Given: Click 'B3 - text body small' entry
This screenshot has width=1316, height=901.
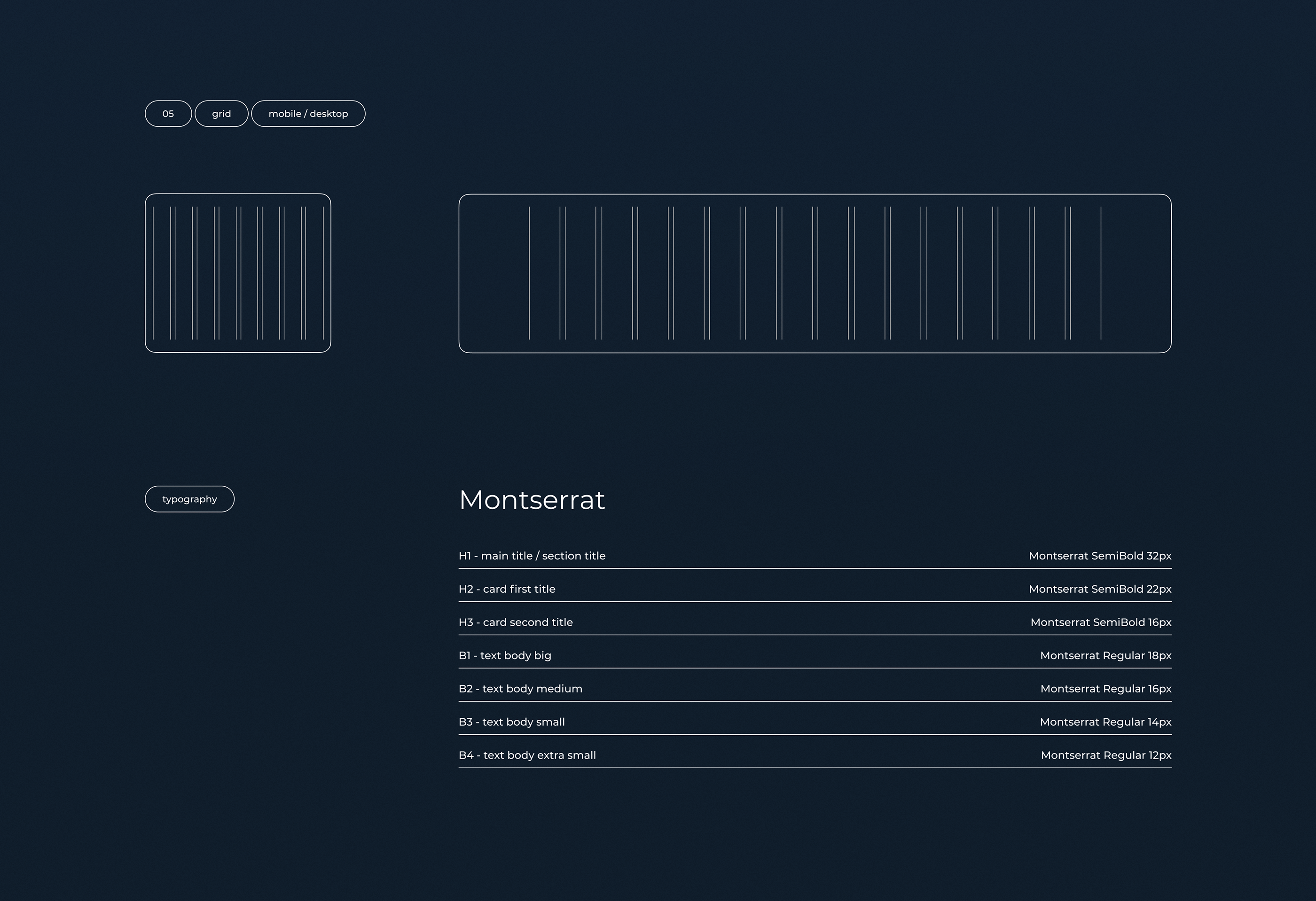Looking at the screenshot, I should point(511,722).
